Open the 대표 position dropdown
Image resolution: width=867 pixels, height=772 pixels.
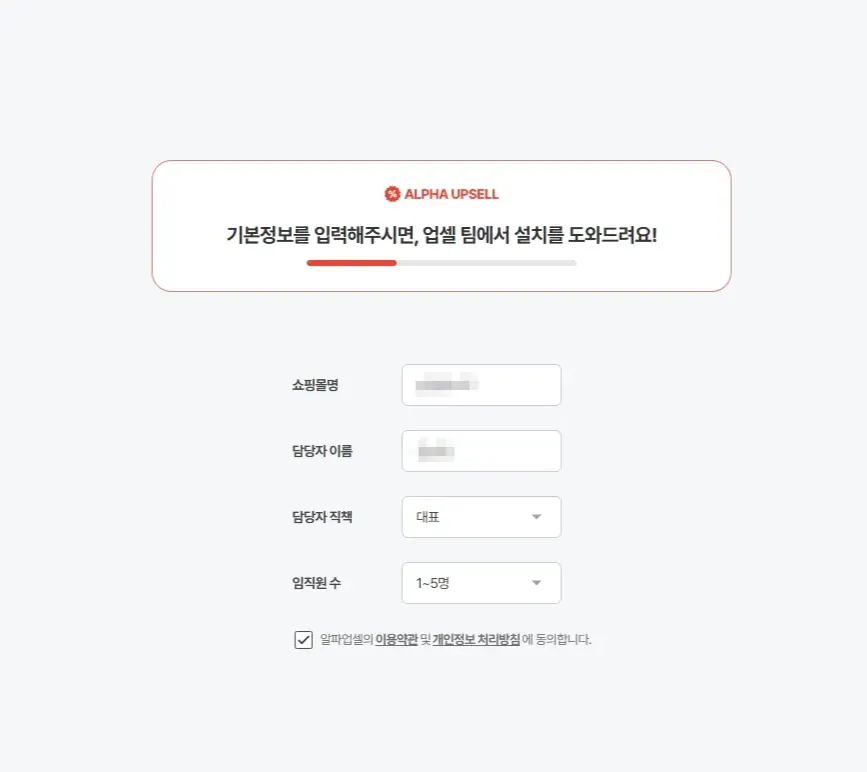coord(482,517)
